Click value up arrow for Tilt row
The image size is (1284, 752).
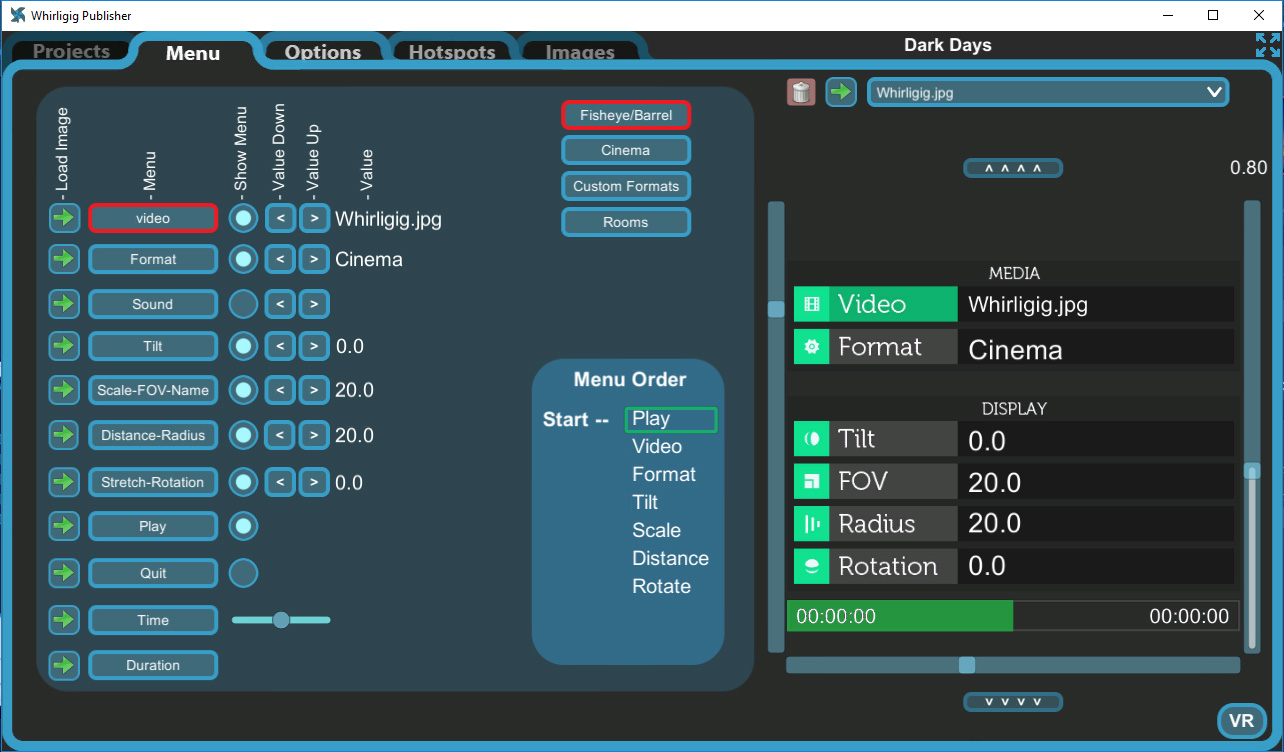314,346
